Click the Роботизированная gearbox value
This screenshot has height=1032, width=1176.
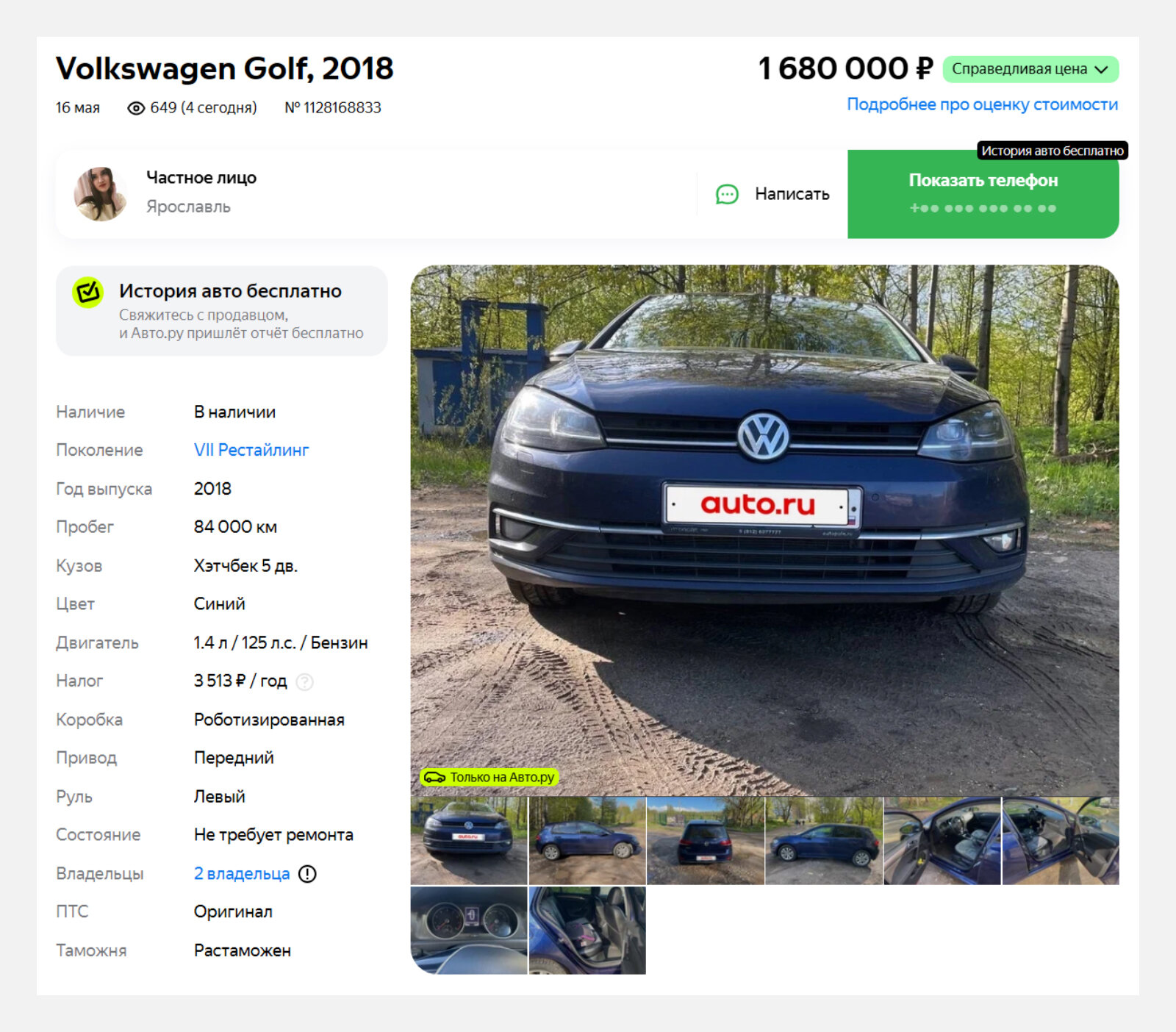click(x=269, y=720)
